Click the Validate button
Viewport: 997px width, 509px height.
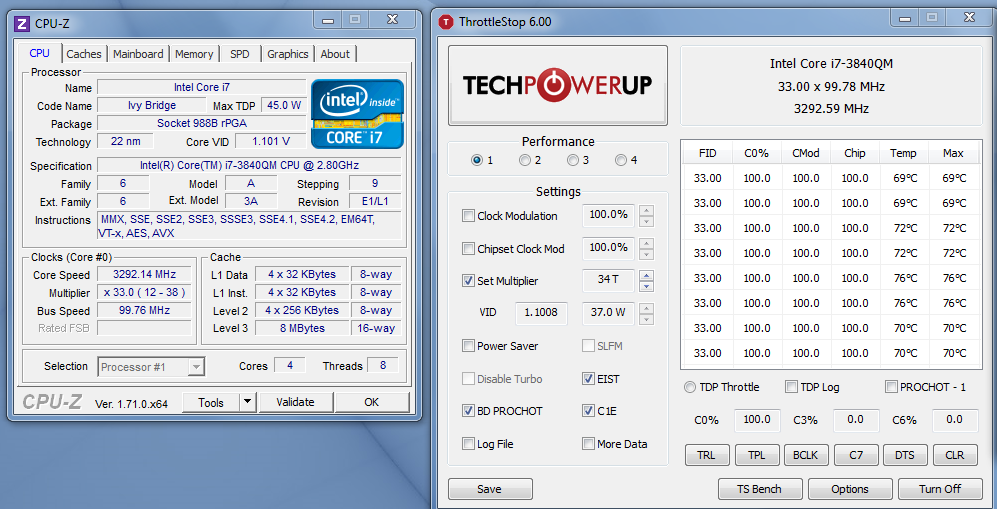[296, 402]
